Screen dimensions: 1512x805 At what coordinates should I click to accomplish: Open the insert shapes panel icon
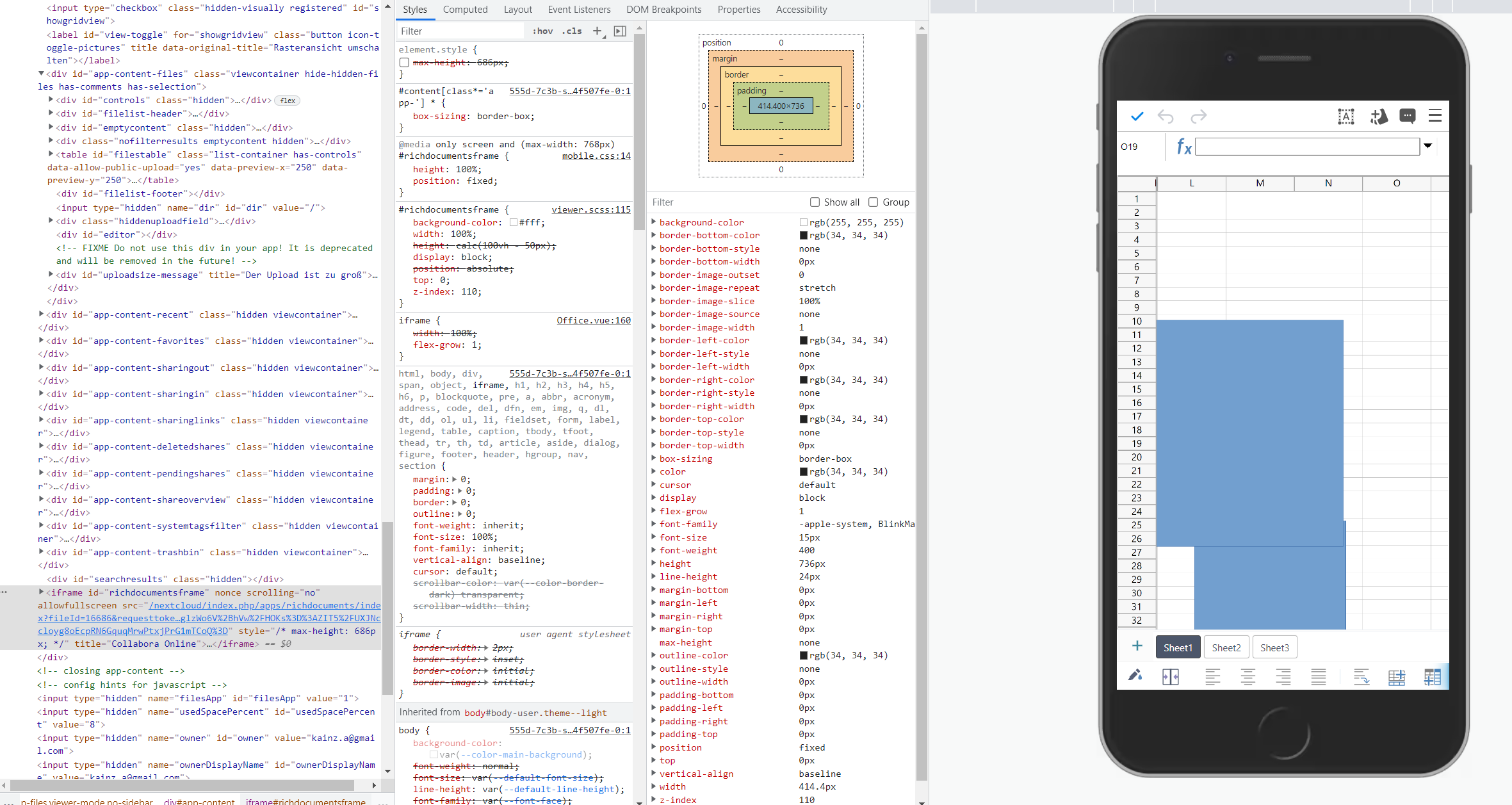pyautogui.click(x=1379, y=117)
